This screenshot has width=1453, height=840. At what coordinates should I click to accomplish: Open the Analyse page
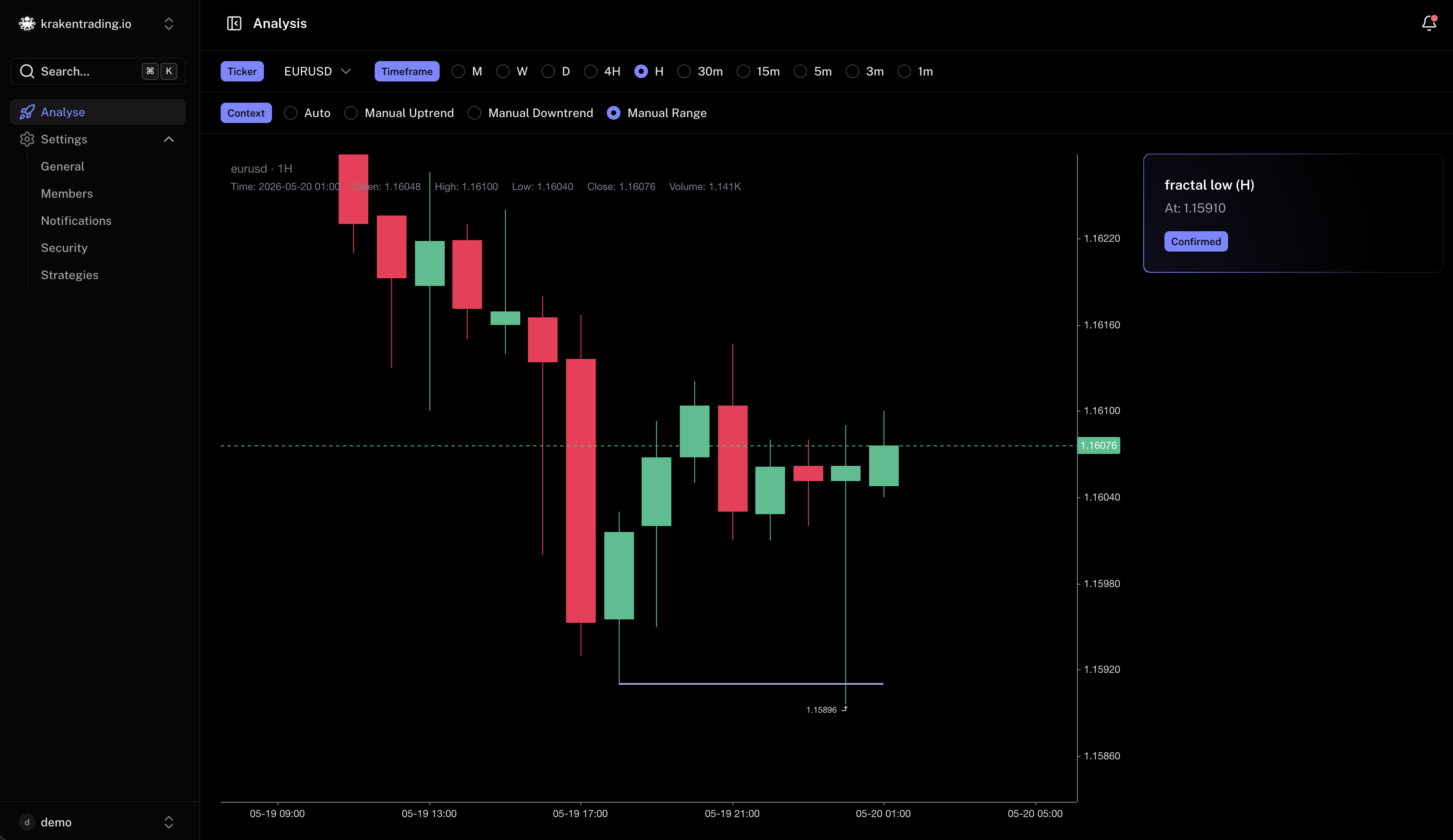(98, 112)
